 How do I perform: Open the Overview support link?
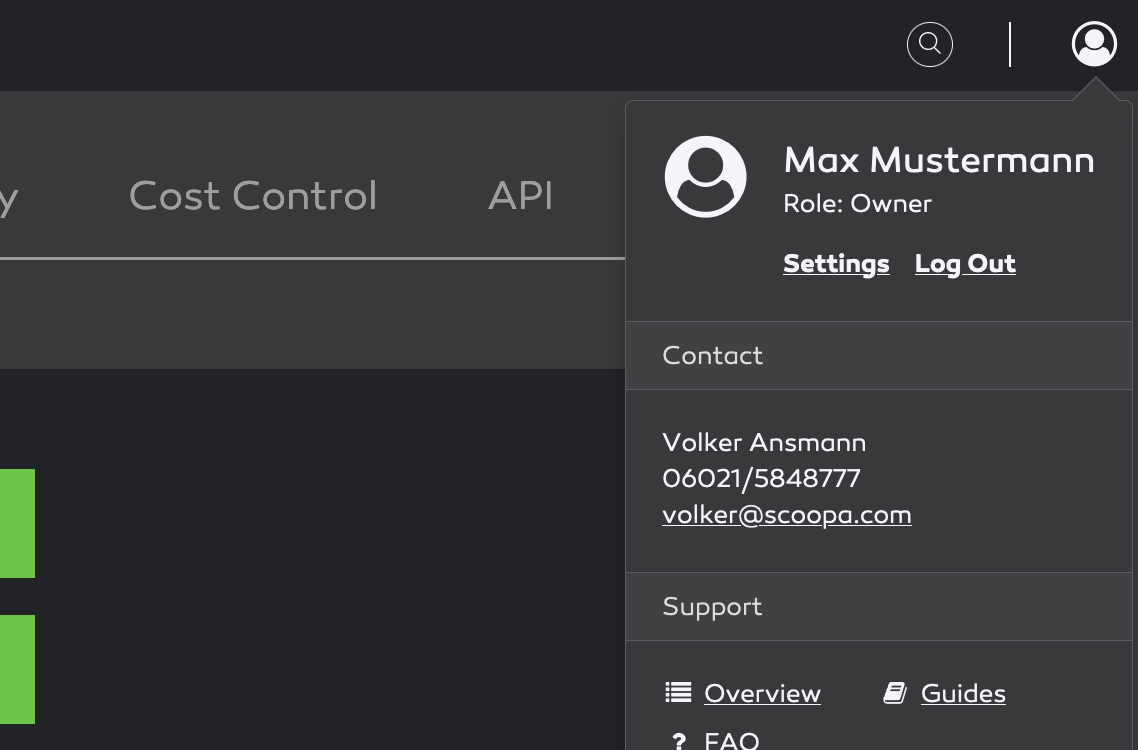pos(762,693)
